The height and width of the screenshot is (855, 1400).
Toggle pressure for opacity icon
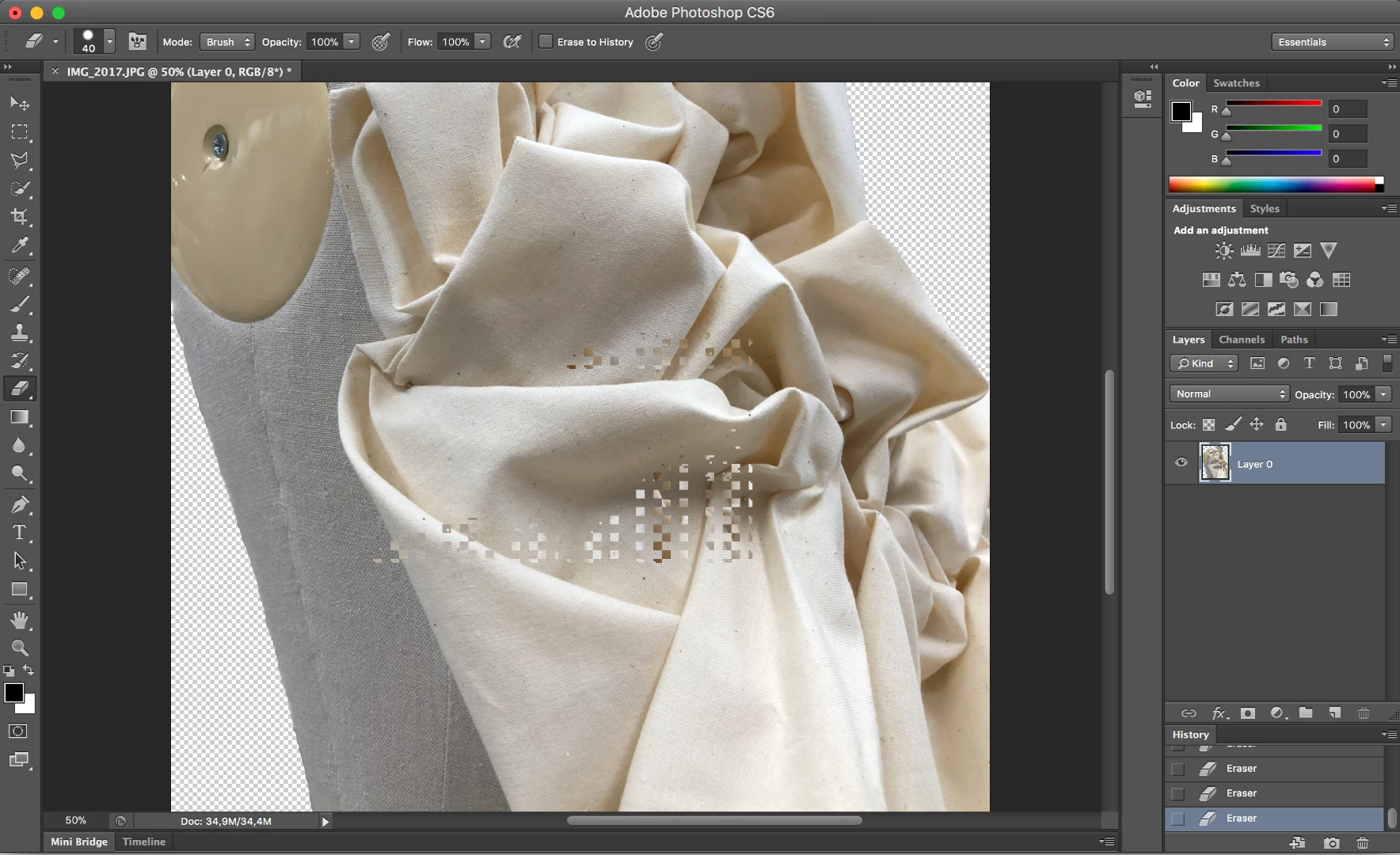381,42
